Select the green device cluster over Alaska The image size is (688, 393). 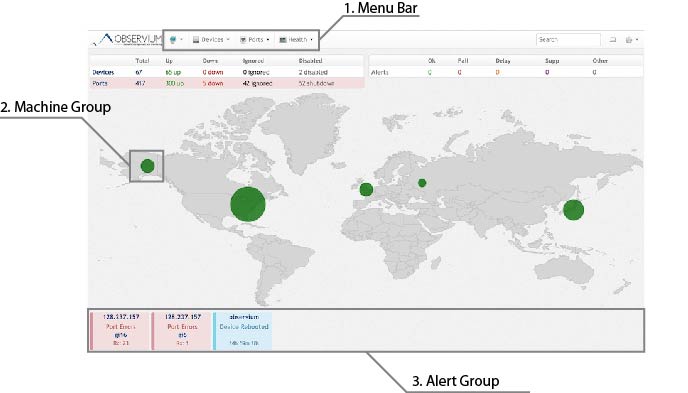(x=147, y=166)
